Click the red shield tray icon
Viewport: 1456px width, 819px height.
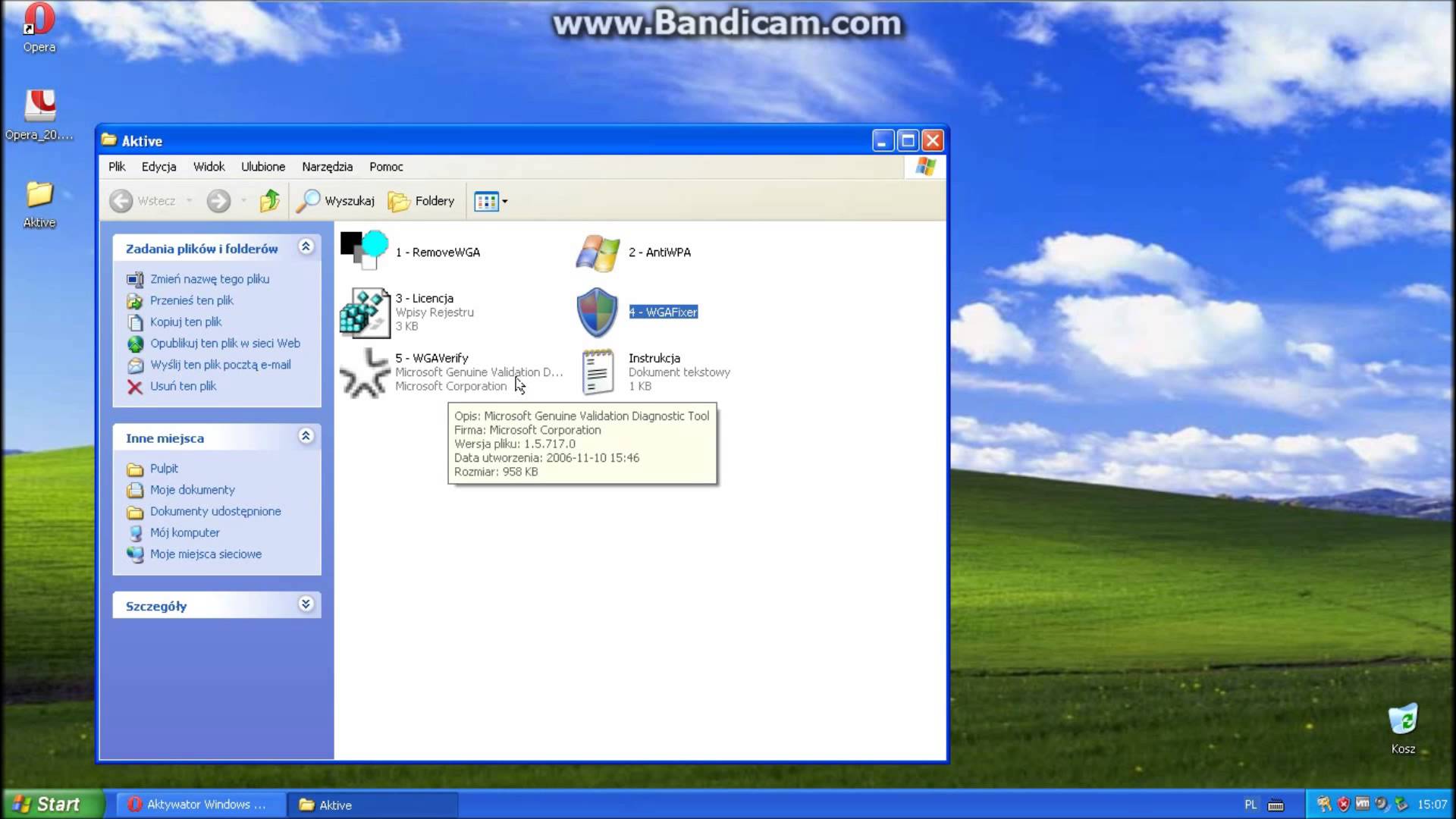1343,805
